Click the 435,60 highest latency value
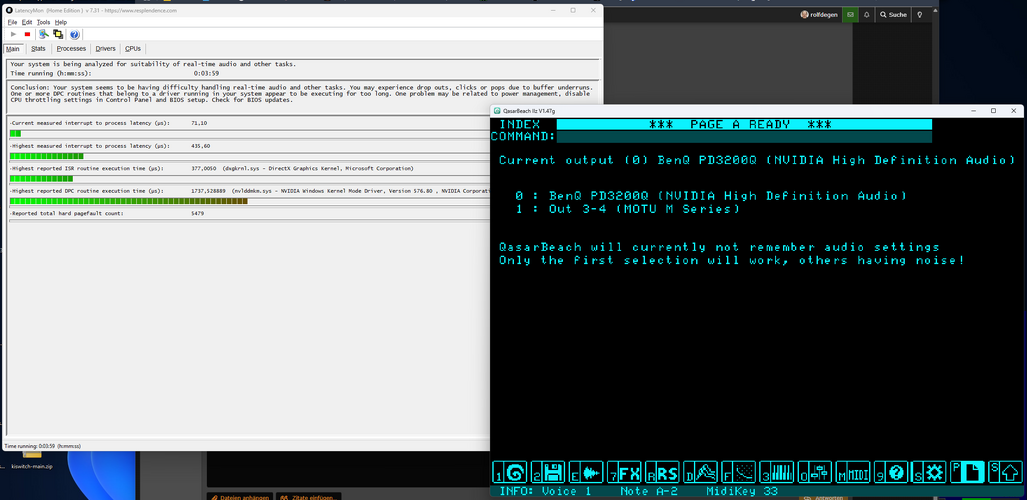The height and width of the screenshot is (500, 1027). coord(200,145)
